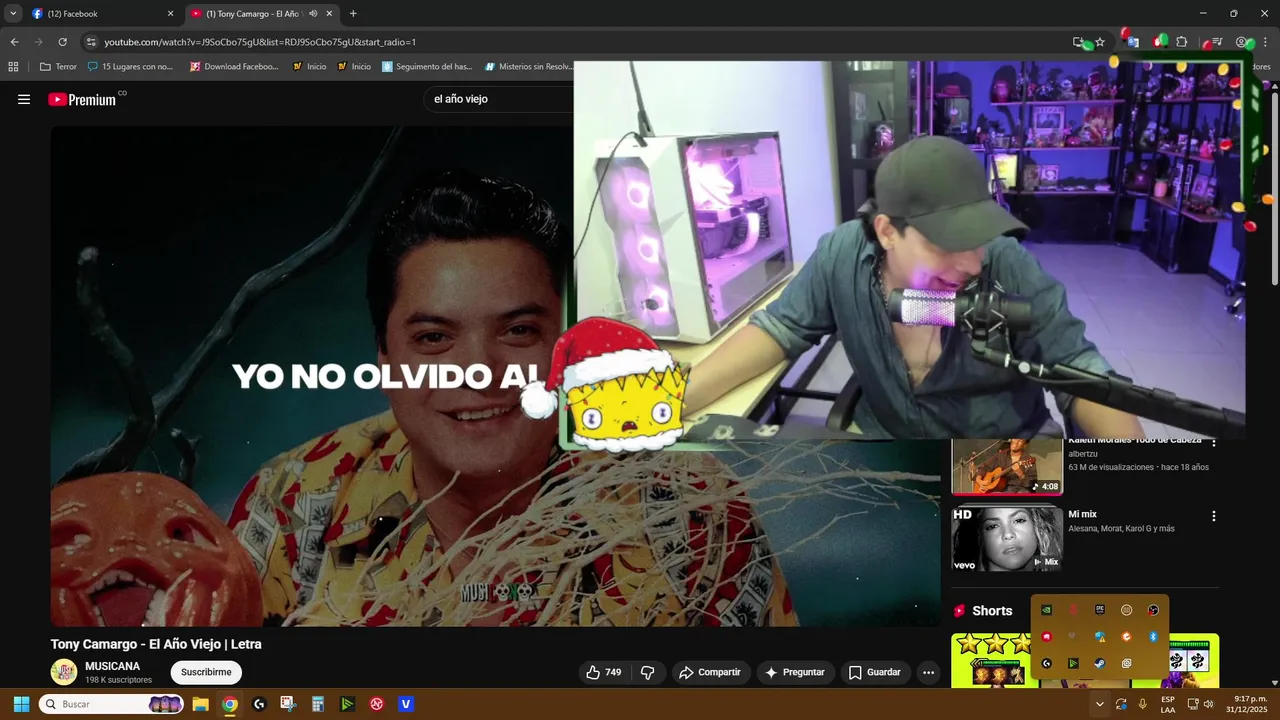
Task: Open ESP LAA language switcher
Action: click(x=1168, y=704)
